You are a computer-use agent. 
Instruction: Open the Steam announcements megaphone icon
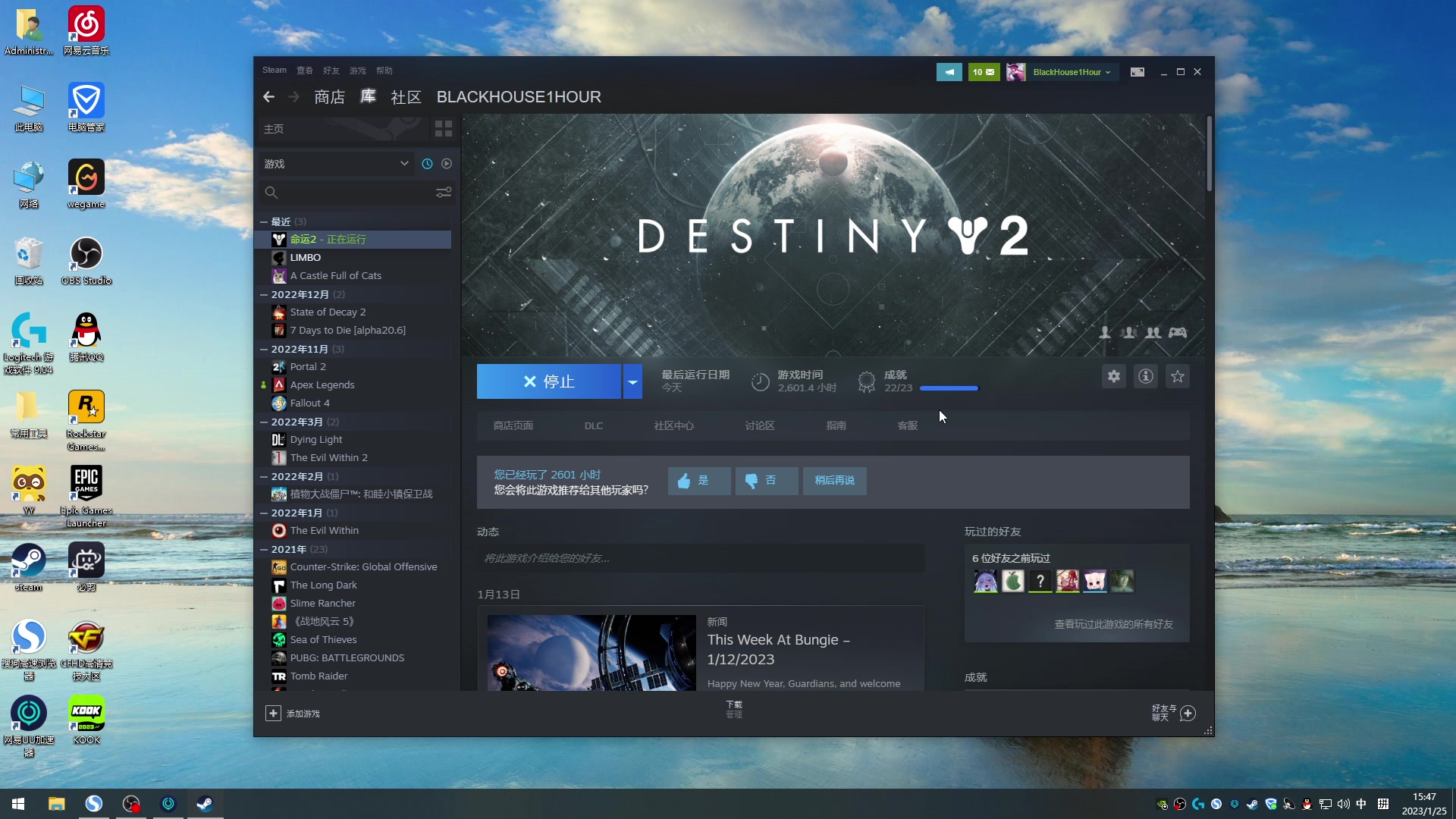(949, 72)
